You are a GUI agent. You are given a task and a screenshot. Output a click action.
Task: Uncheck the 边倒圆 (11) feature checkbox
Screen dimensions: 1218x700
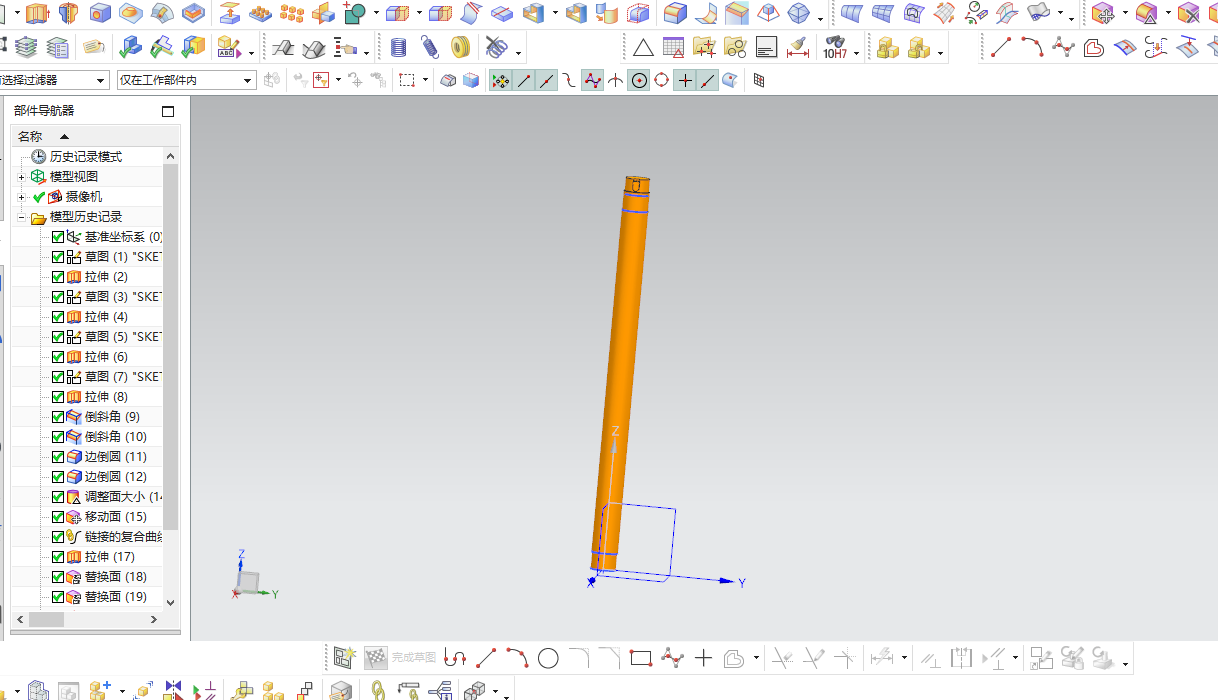(57, 457)
